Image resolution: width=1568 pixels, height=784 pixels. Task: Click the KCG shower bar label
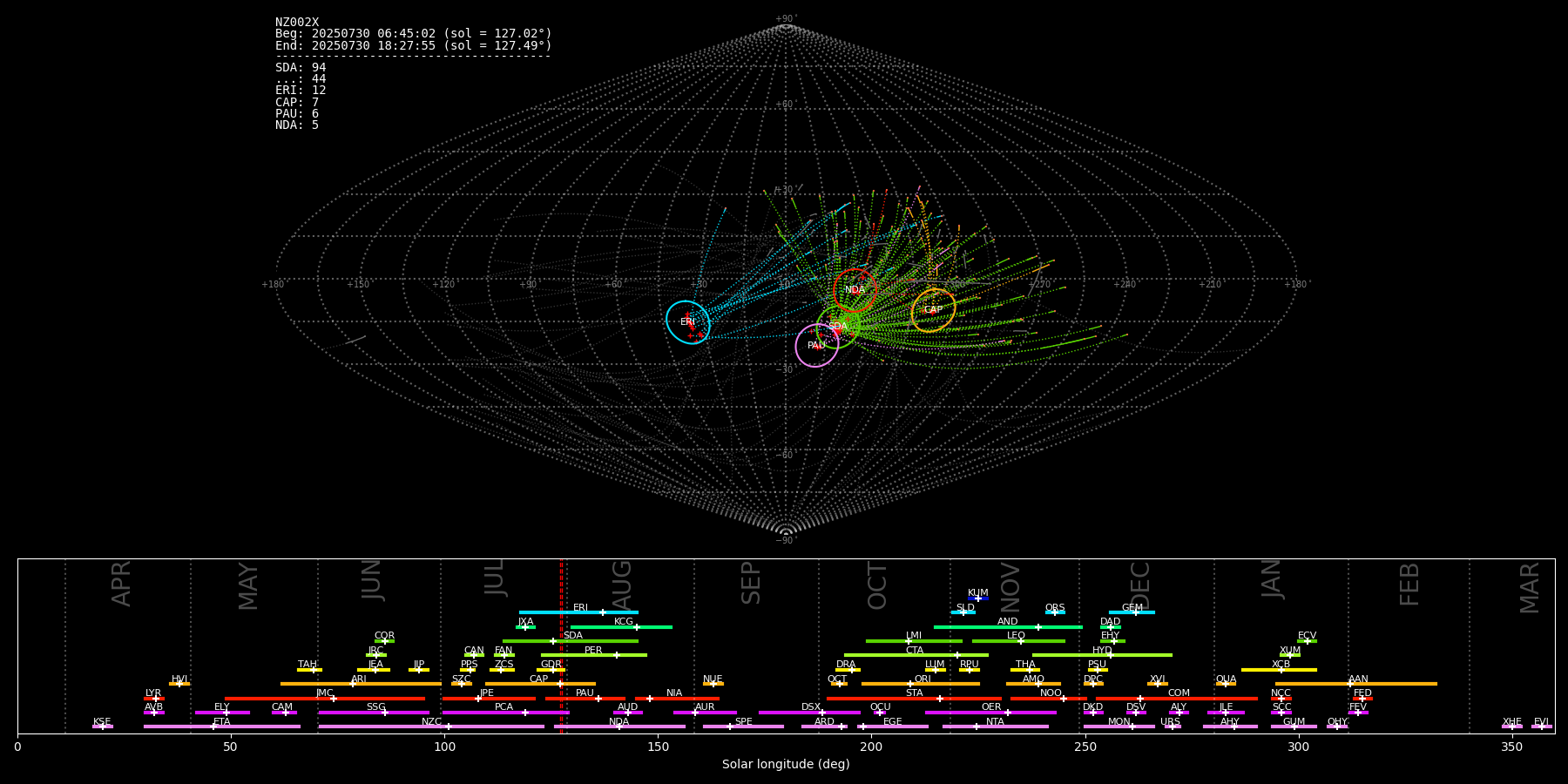(x=624, y=622)
